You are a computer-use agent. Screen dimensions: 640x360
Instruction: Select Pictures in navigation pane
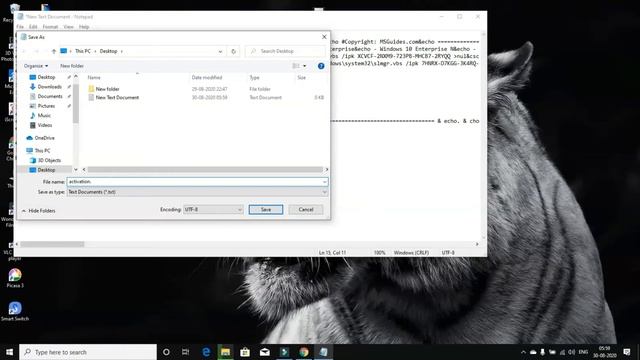pos(46,106)
